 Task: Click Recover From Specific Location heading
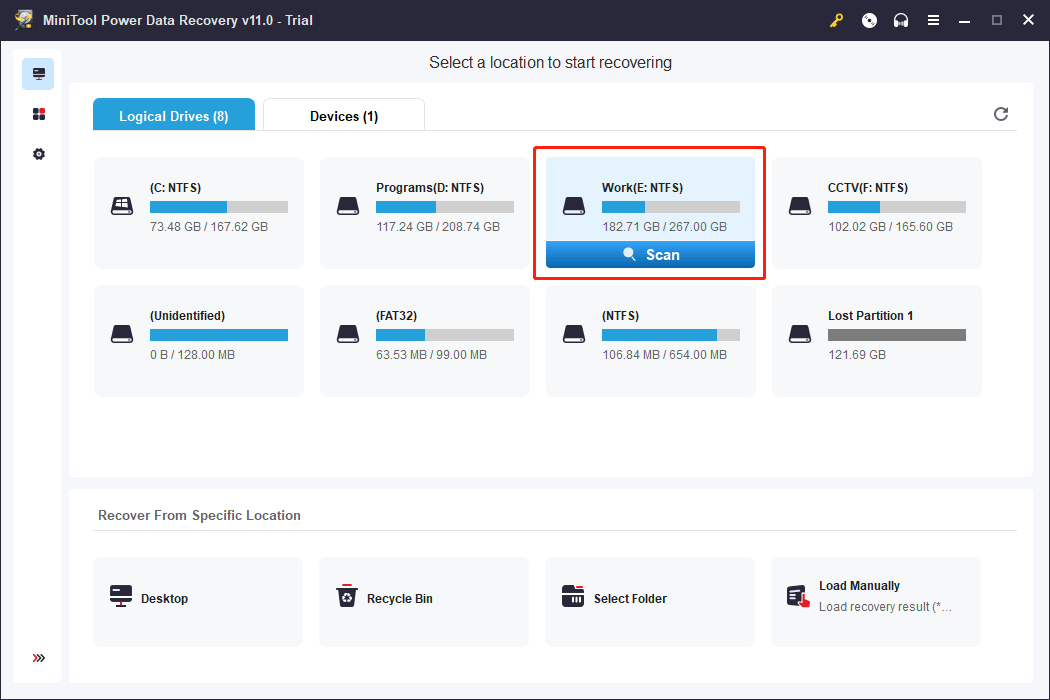(199, 515)
